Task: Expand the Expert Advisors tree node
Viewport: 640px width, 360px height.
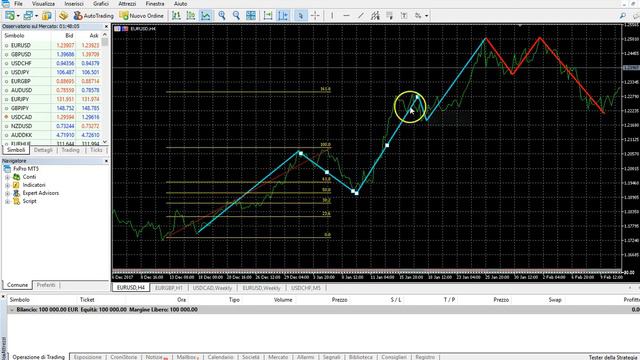Action: pyautogui.click(x=7, y=193)
